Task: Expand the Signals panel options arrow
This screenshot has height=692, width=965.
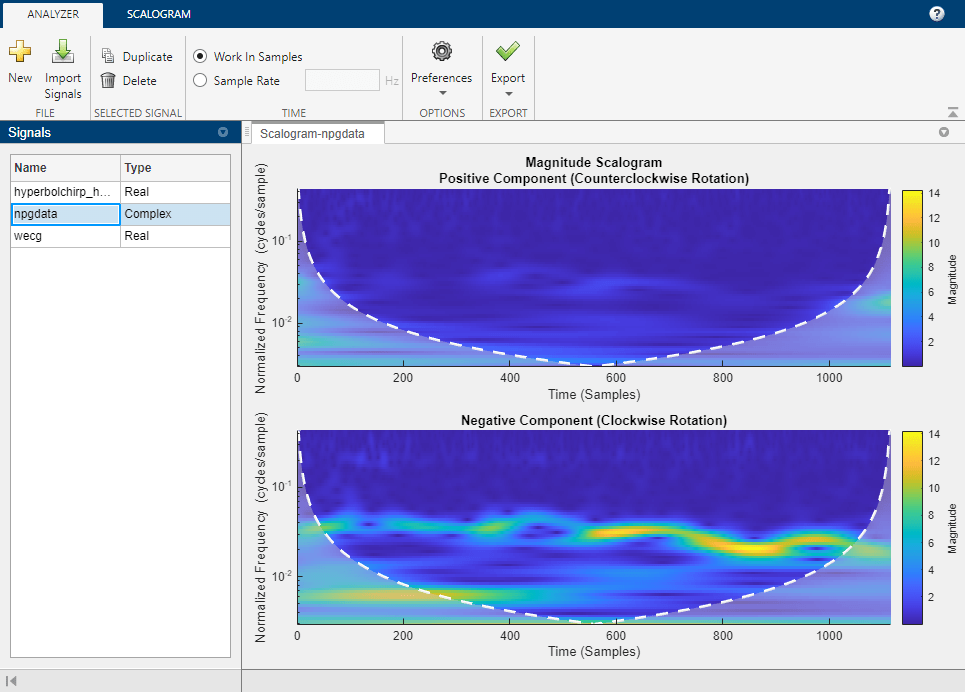Action: point(223,133)
